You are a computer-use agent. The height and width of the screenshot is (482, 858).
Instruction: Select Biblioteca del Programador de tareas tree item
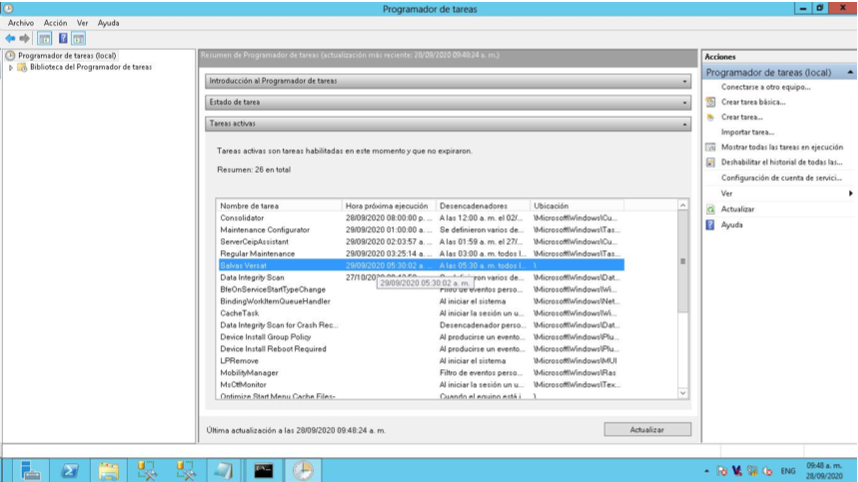91,67
